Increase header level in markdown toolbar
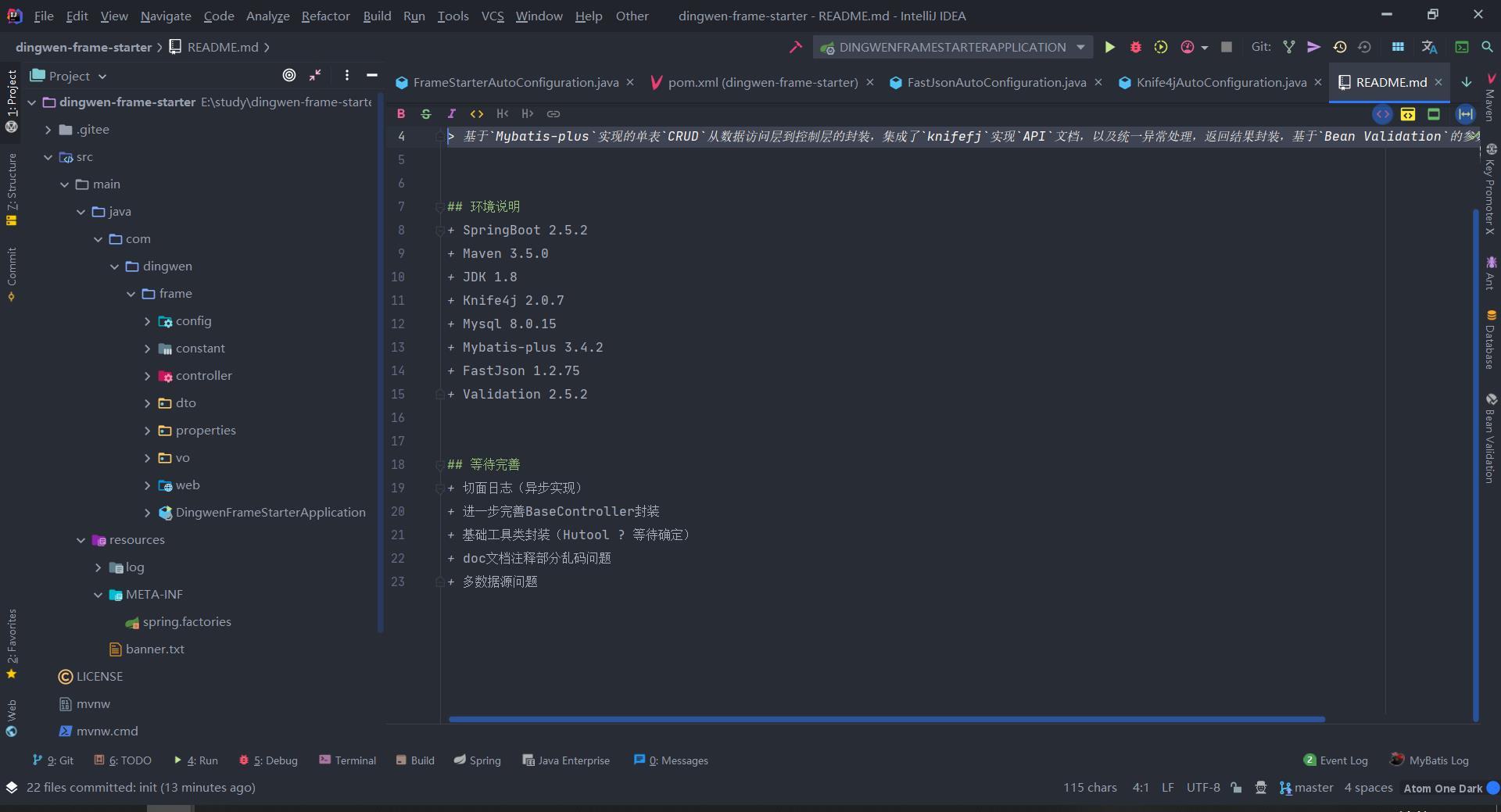Screen dimensions: 1501x812 click(x=528, y=113)
